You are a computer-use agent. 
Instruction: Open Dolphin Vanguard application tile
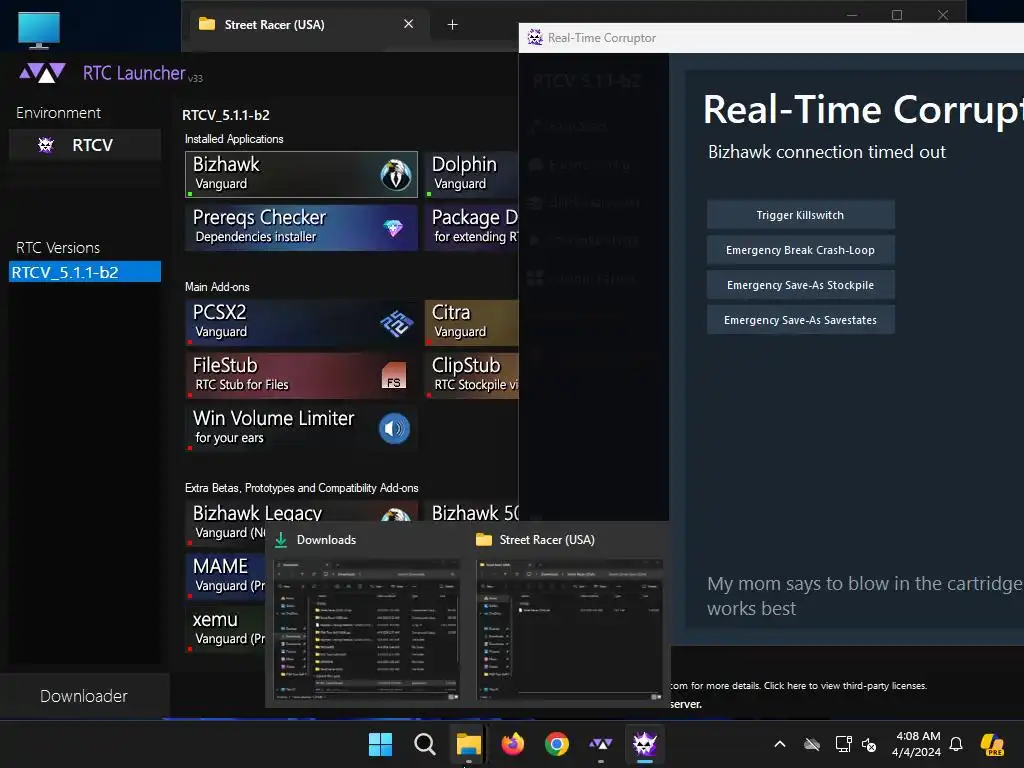tap(472, 174)
